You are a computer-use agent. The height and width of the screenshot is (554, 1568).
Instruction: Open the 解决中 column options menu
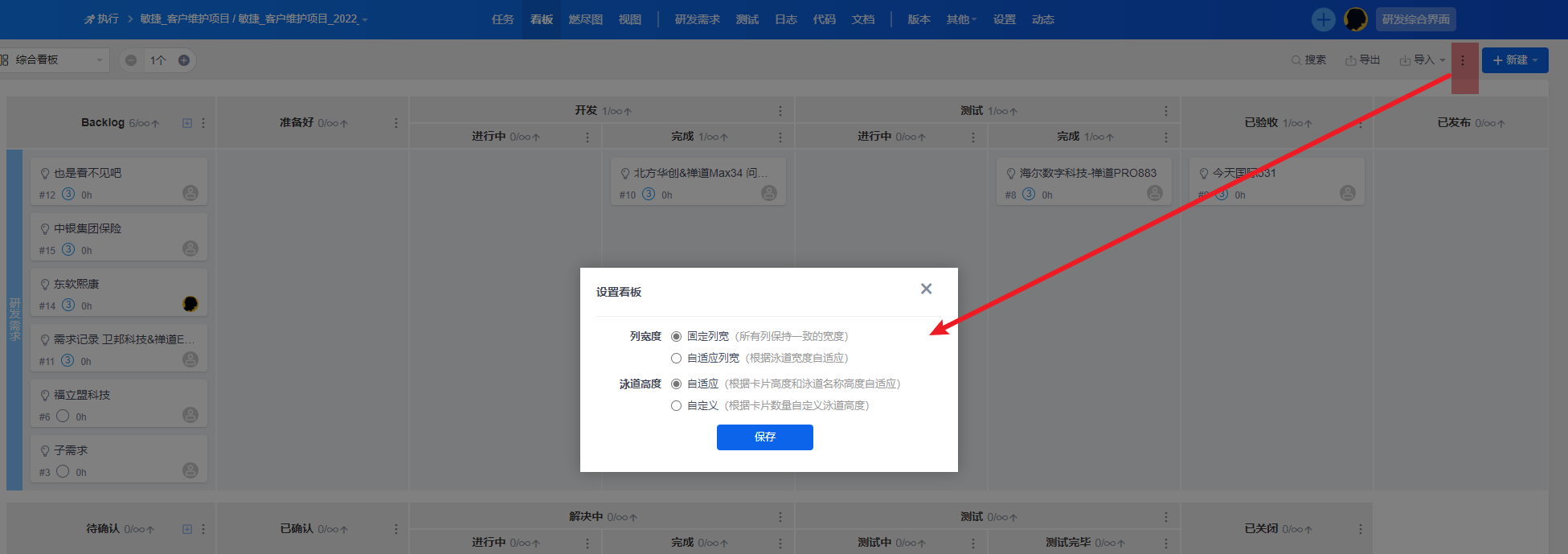(780, 517)
